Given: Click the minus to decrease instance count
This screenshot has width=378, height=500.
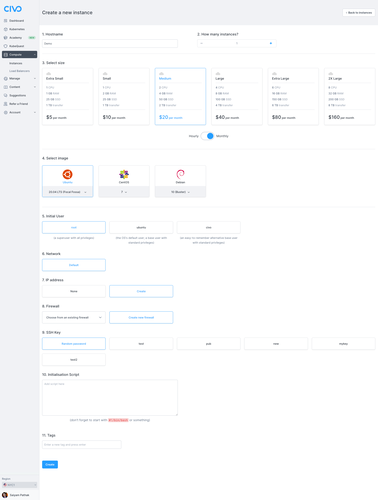Looking at the screenshot, I should tap(202, 43).
